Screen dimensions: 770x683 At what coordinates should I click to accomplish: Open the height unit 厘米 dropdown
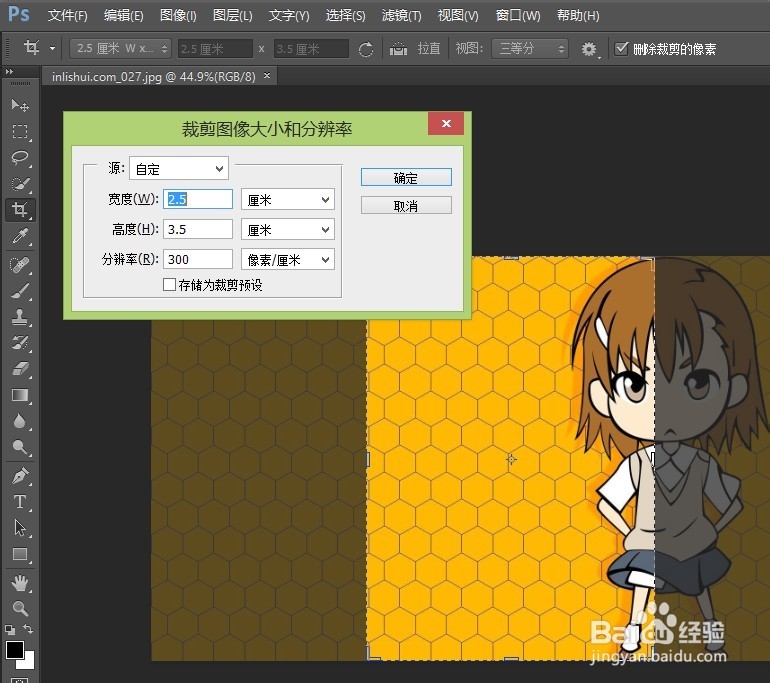point(288,229)
